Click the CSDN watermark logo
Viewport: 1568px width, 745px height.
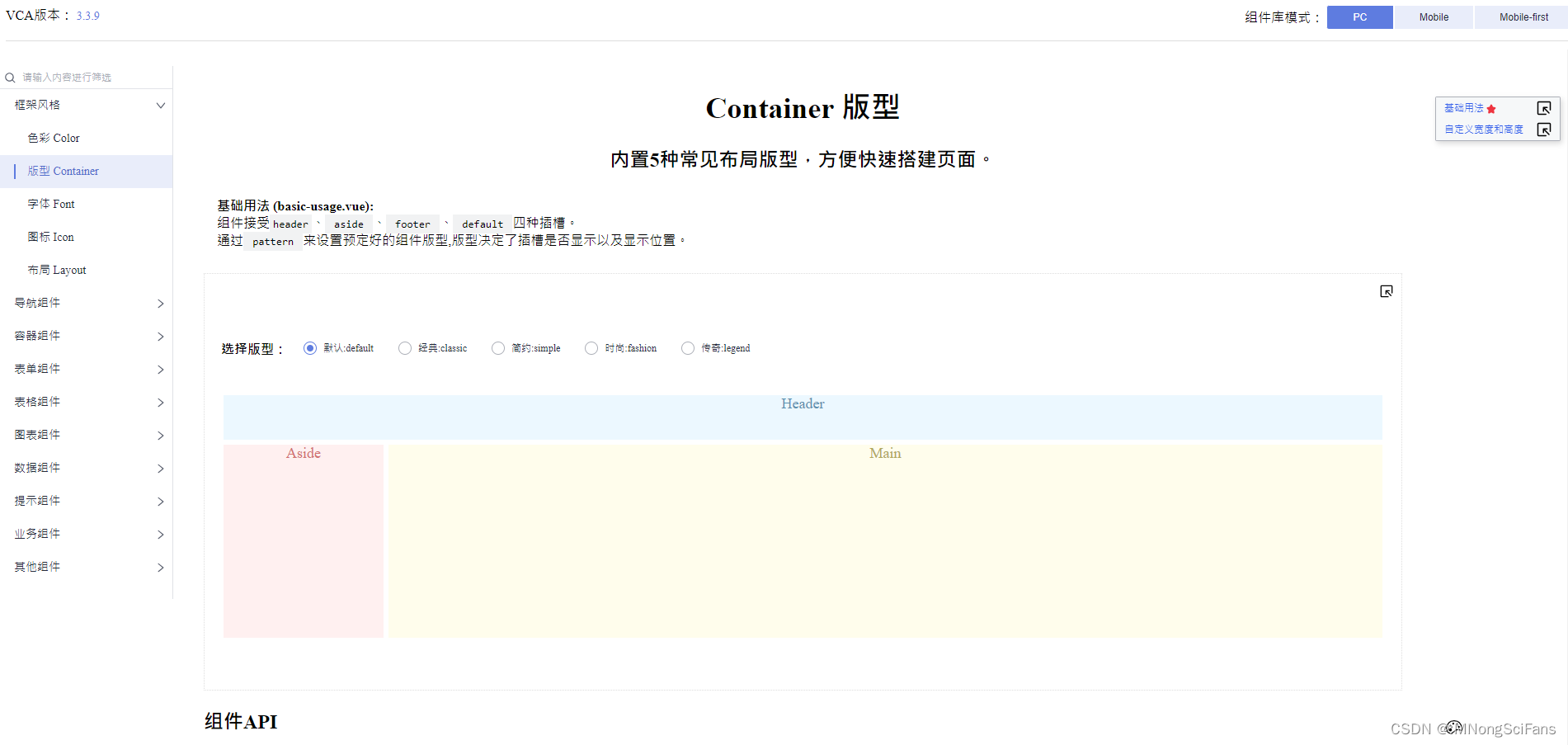click(1454, 727)
